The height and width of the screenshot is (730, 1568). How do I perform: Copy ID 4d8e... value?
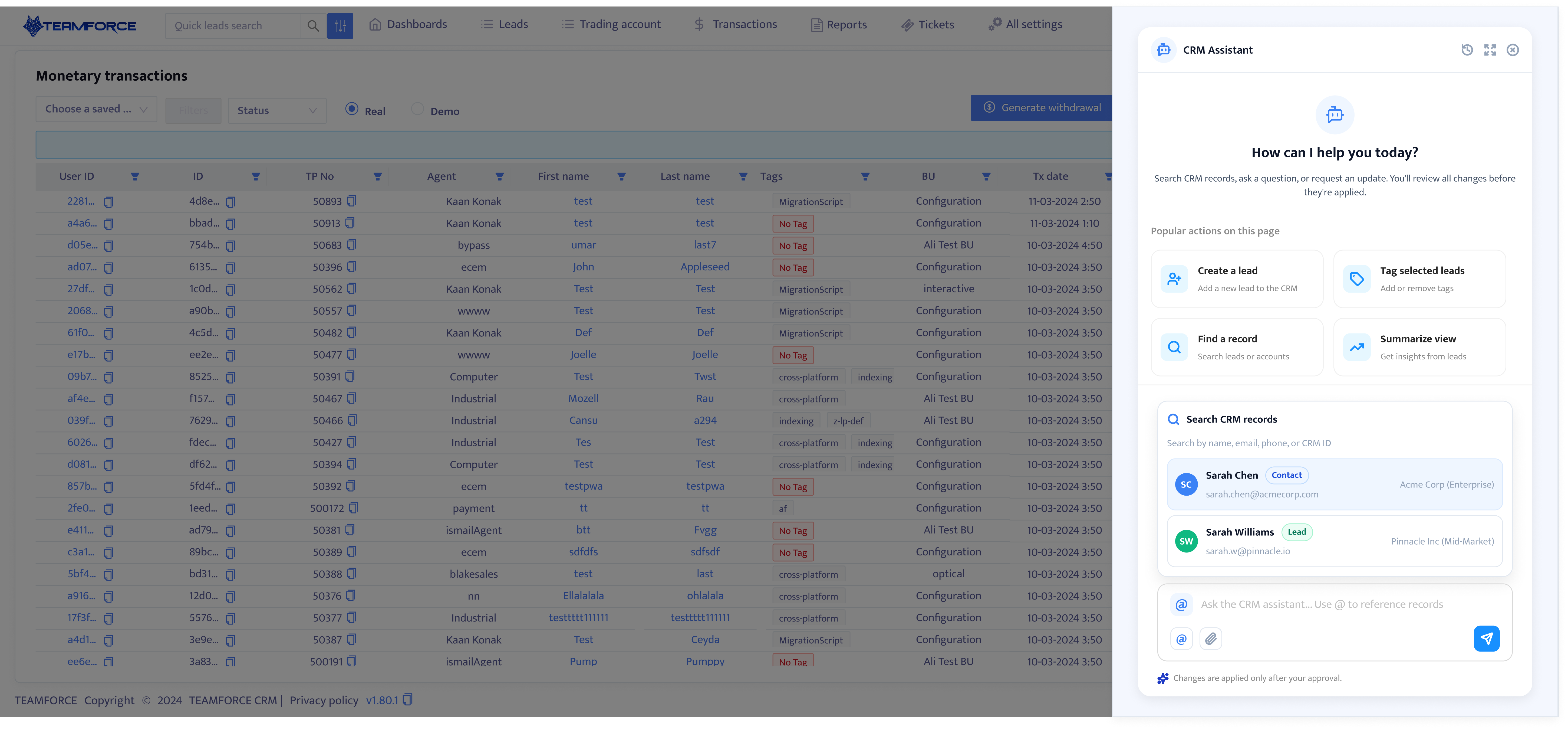(x=230, y=202)
